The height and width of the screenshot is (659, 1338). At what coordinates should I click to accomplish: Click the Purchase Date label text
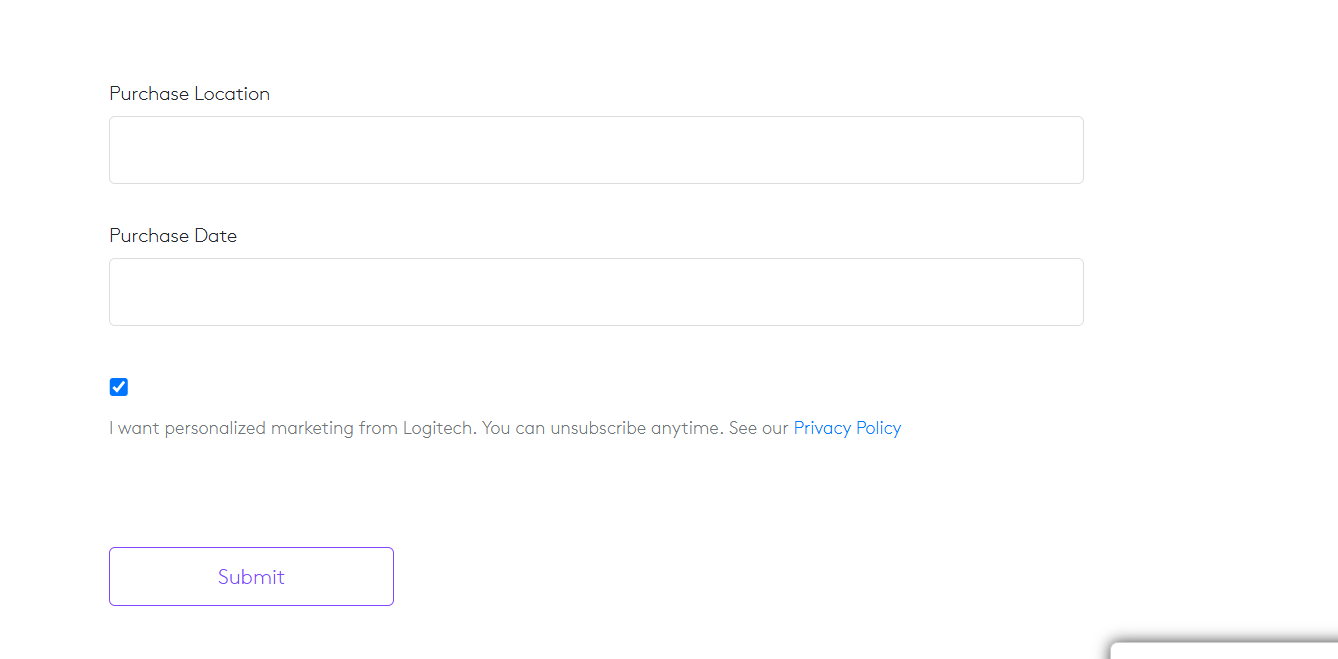173,236
